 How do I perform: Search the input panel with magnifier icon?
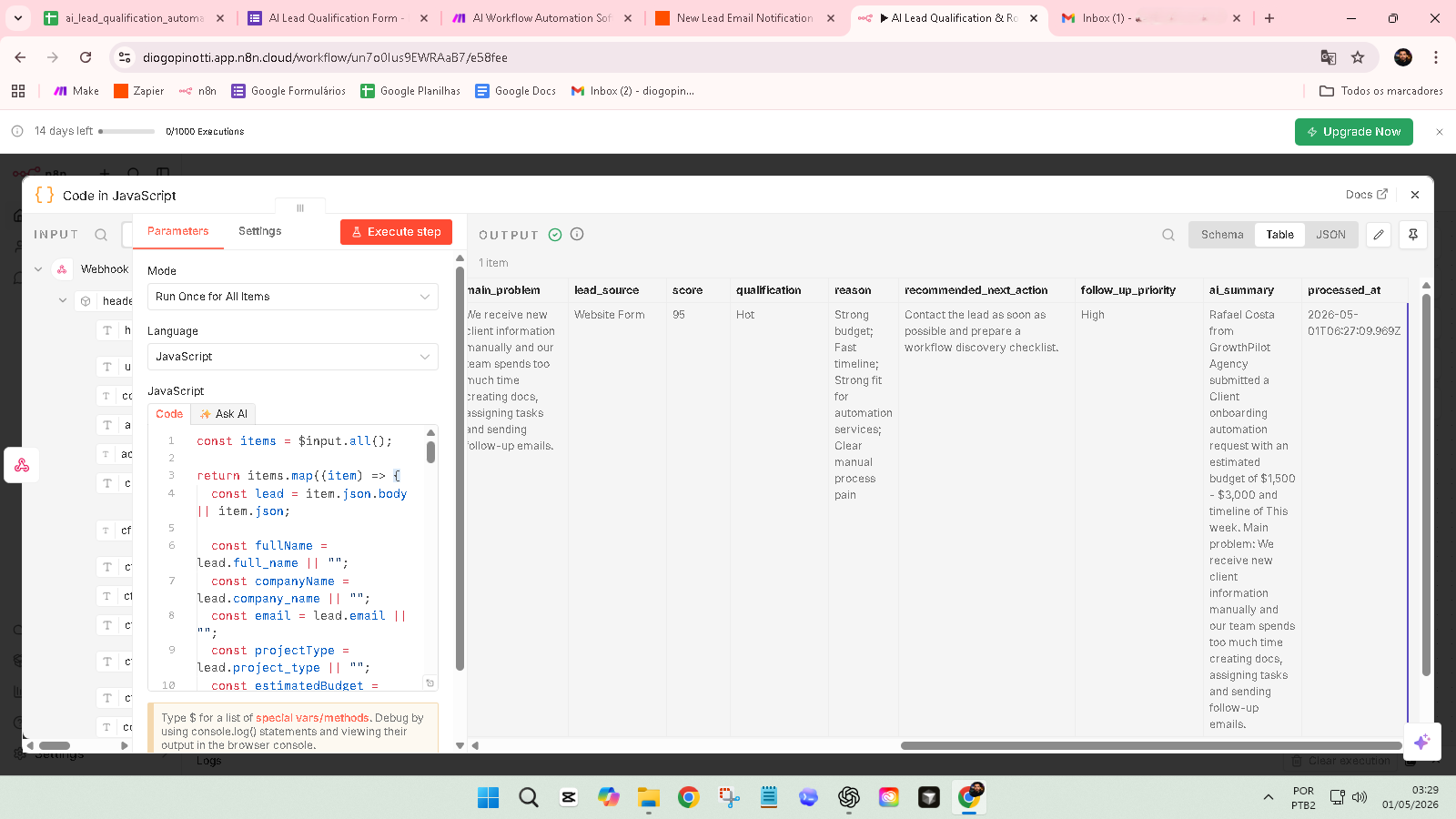coord(101,235)
